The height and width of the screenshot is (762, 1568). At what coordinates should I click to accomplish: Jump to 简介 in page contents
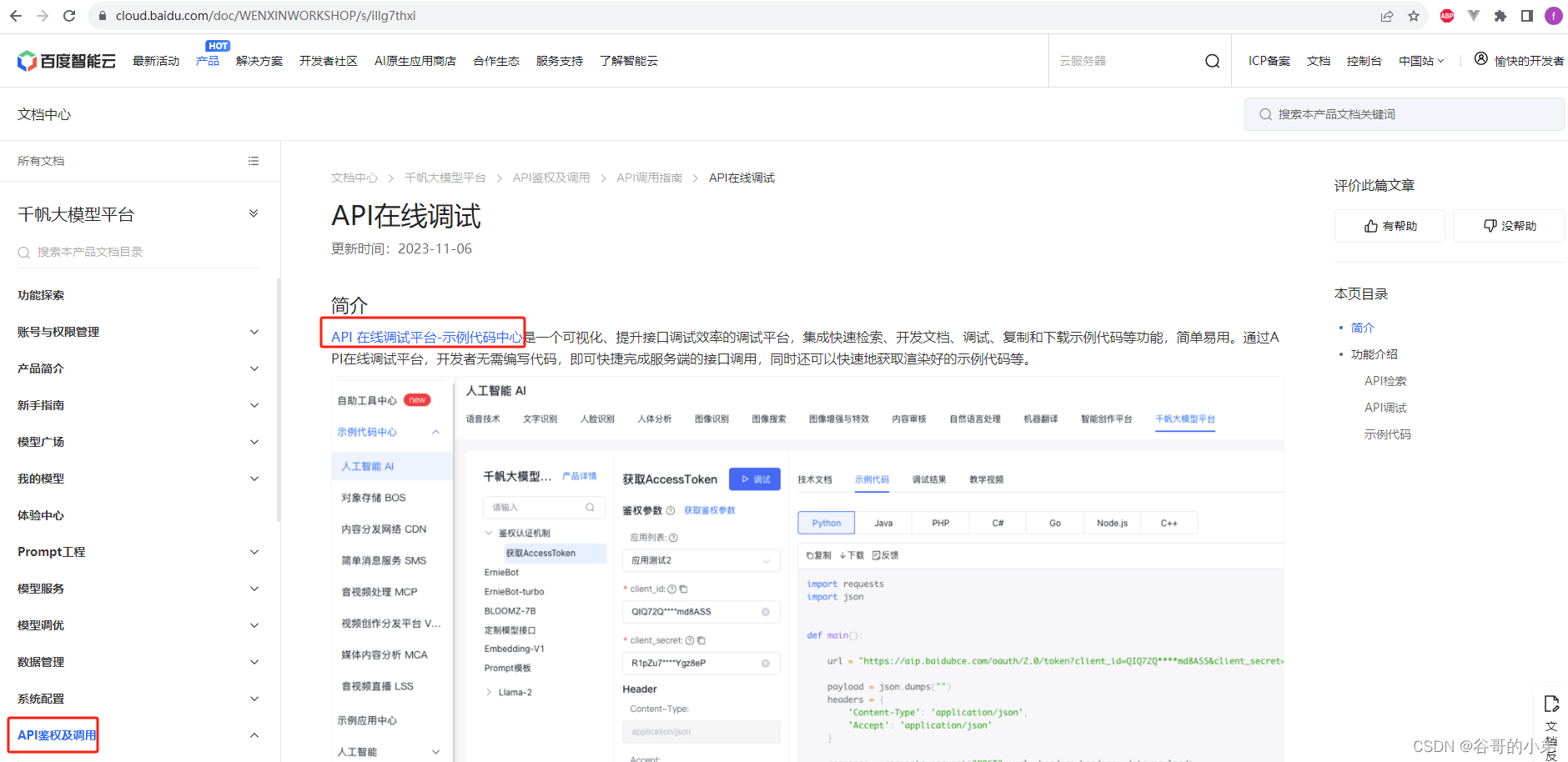click(1363, 328)
